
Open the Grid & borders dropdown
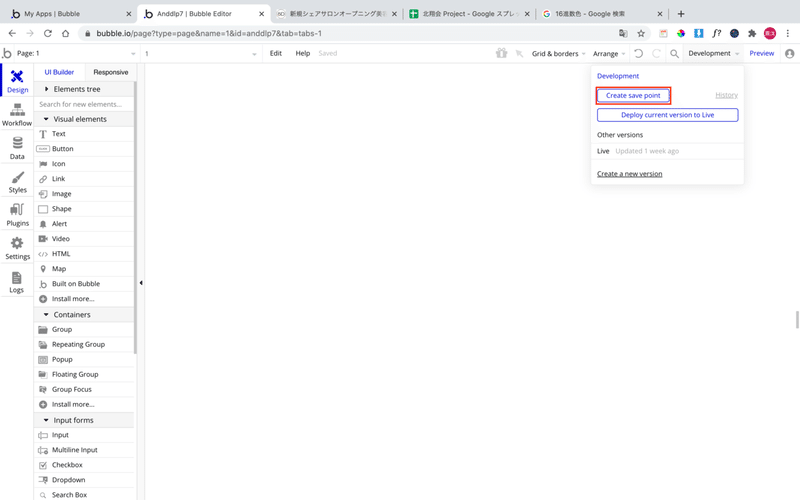coord(559,54)
